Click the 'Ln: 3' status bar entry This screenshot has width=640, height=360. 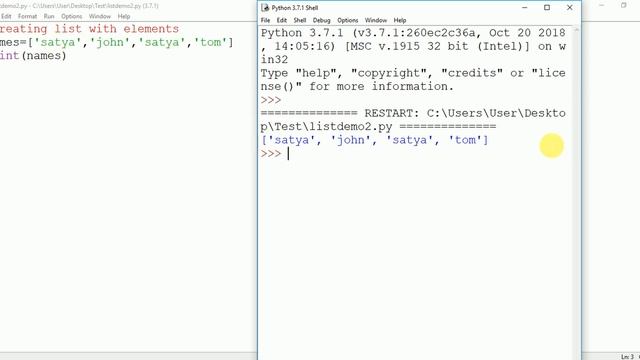pos(627,357)
